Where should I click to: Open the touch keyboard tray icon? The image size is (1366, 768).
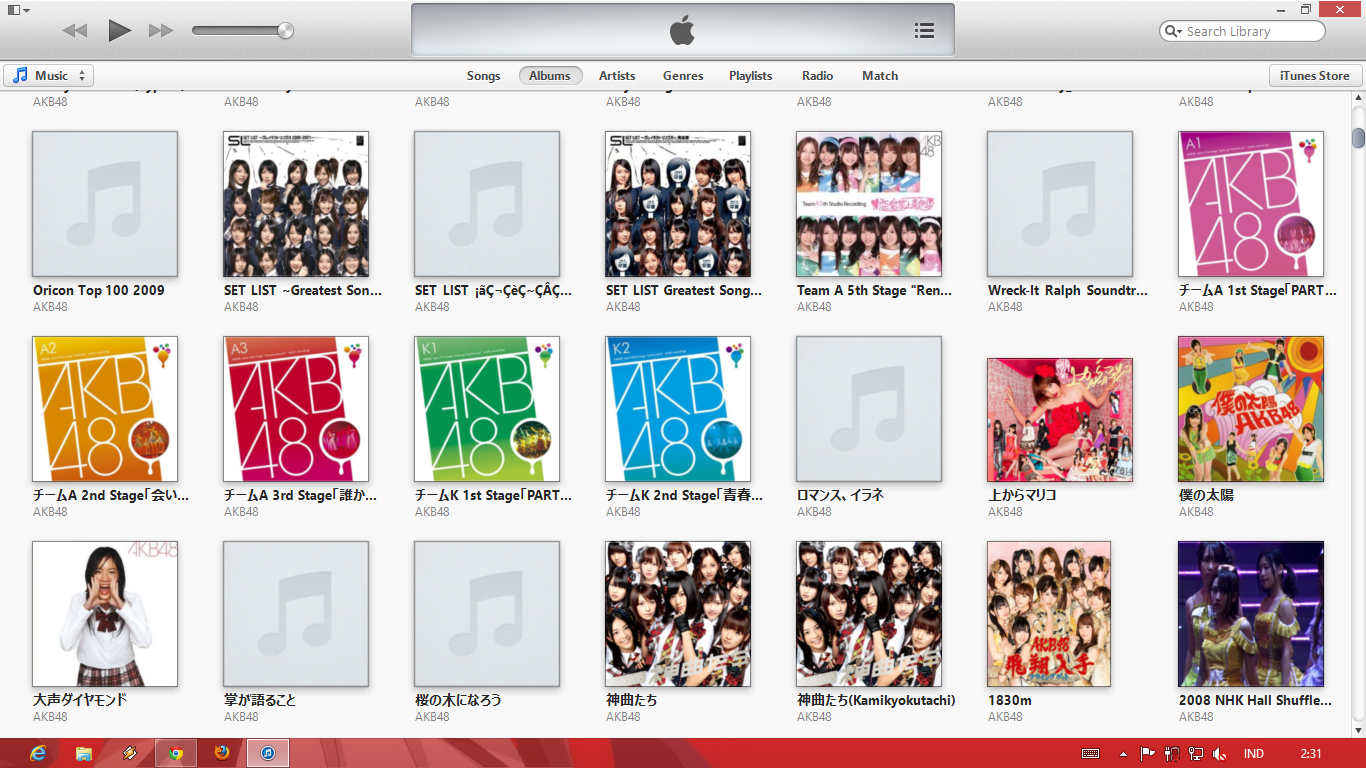click(1092, 754)
